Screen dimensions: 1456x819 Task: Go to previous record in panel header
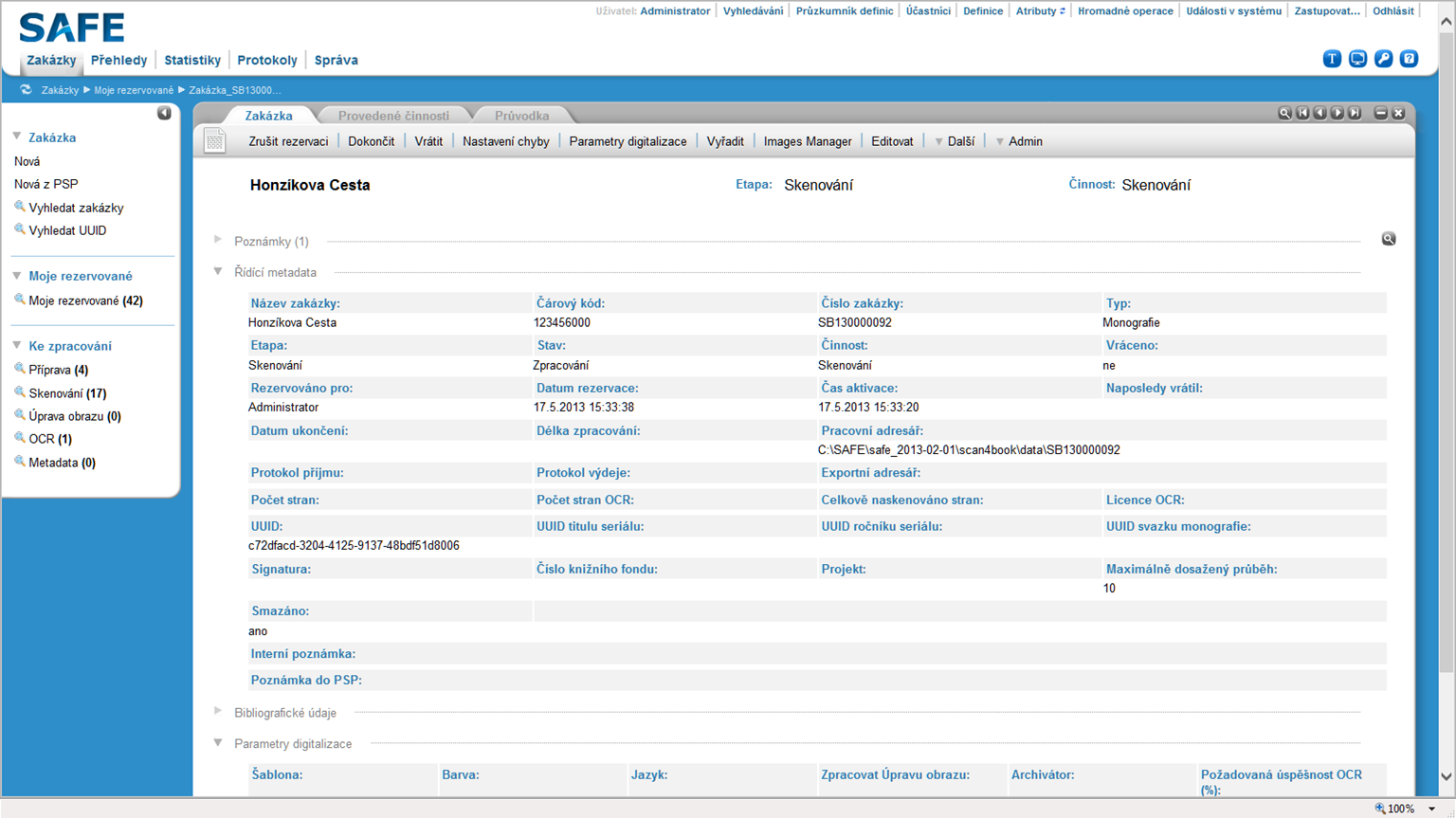[x=1319, y=113]
